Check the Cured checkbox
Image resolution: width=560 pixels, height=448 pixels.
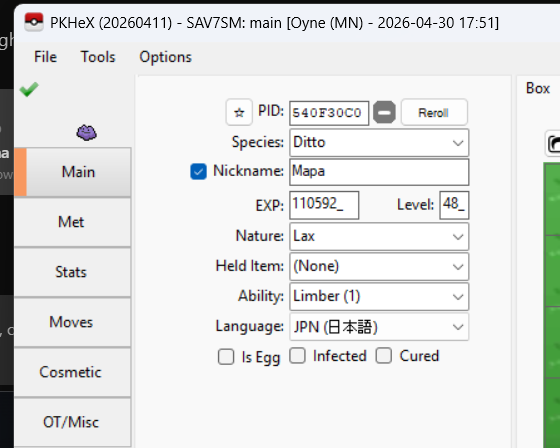[x=384, y=356]
